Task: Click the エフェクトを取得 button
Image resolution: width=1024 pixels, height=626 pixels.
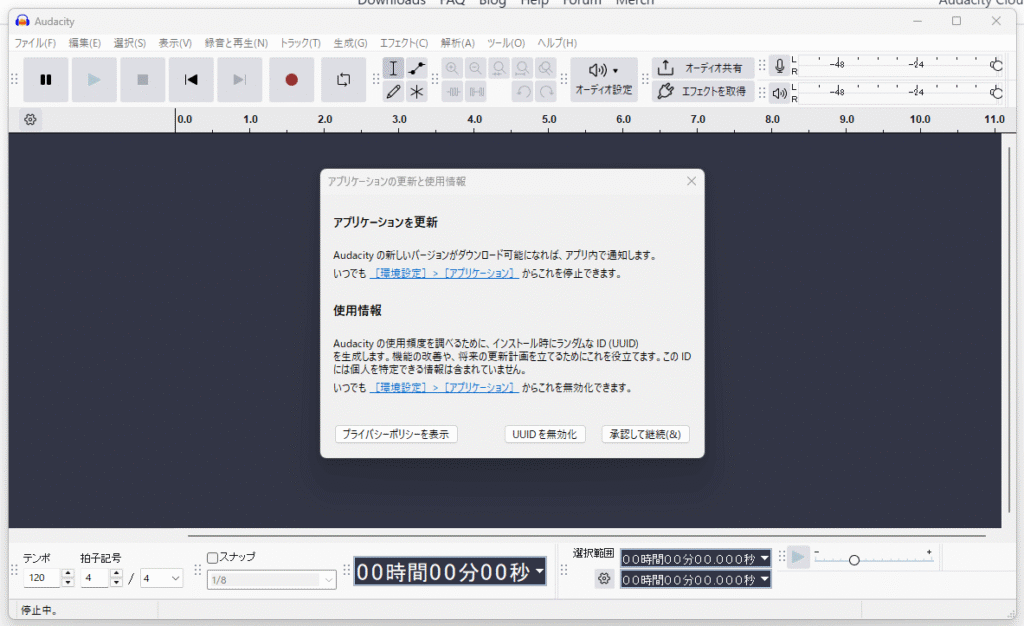Action: click(703, 91)
